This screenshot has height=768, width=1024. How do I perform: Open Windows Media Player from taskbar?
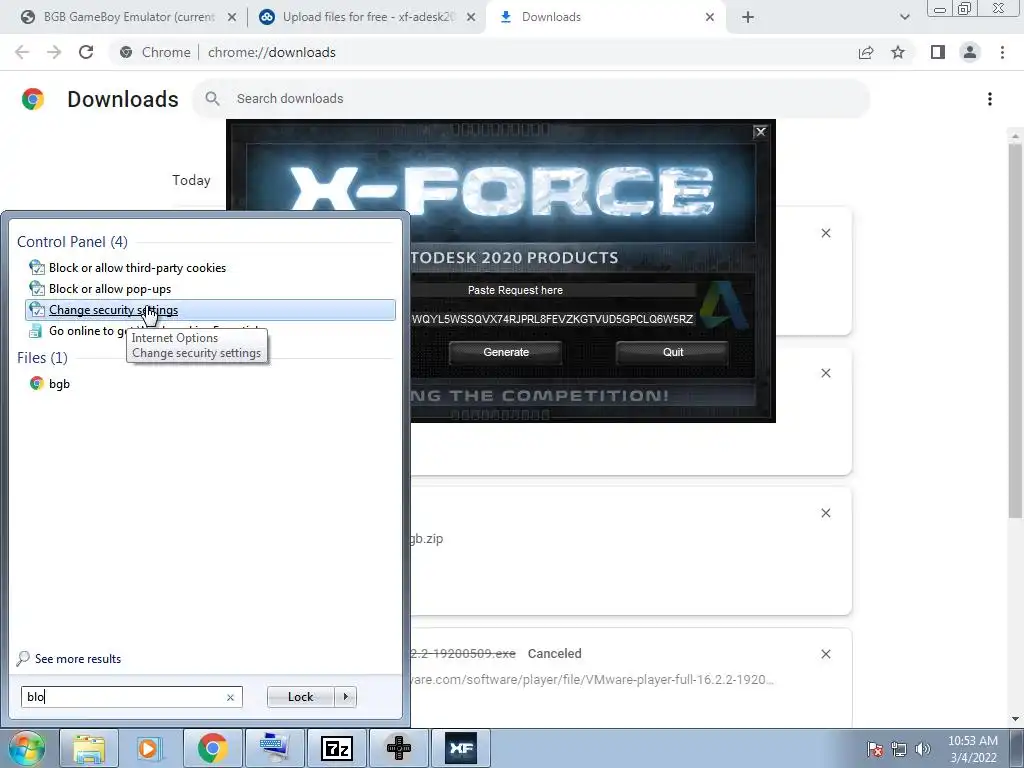click(x=150, y=748)
